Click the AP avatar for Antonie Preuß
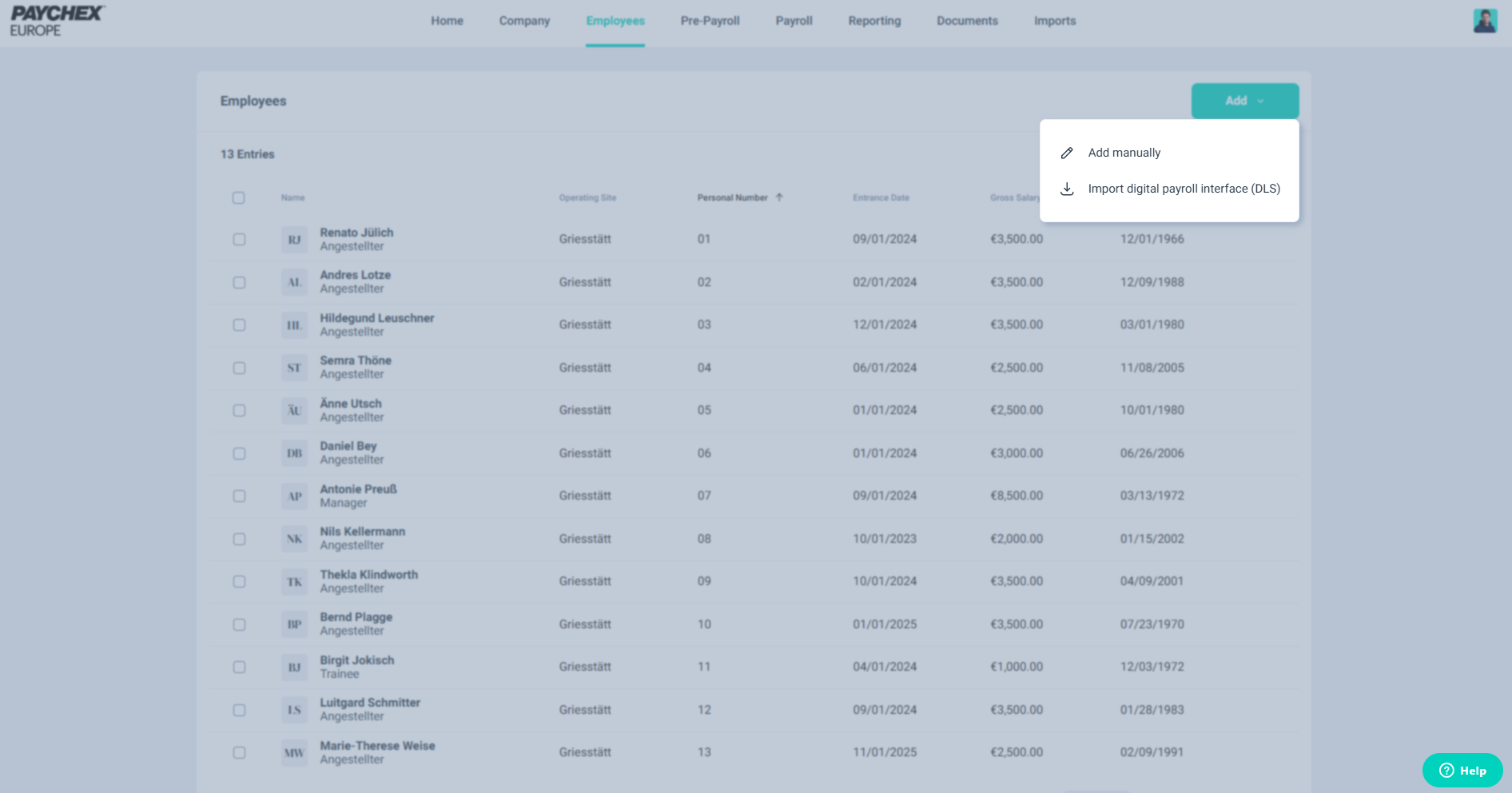The height and width of the screenshot is (793, 1512). coord(294,496)
